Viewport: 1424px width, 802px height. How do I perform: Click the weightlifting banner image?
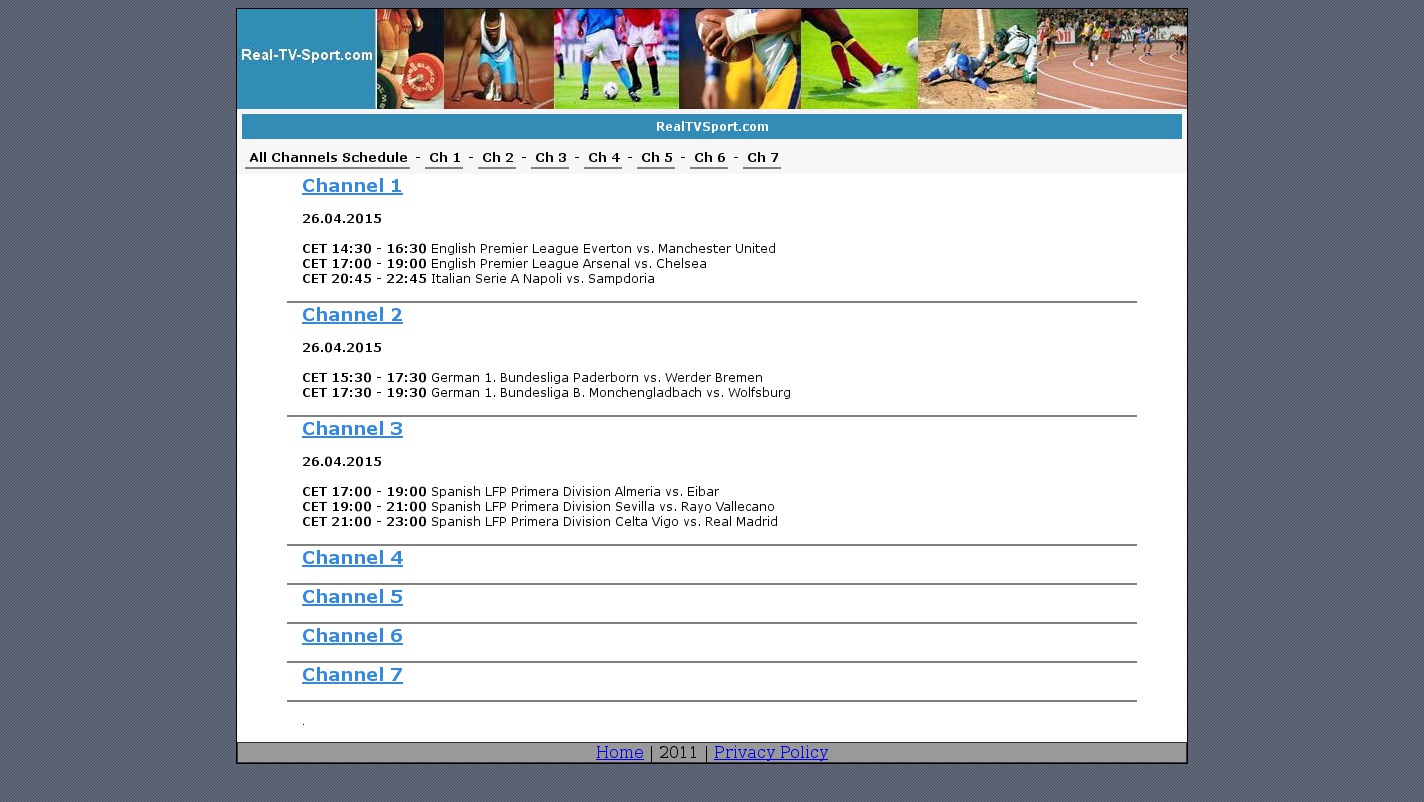point(410,59)
